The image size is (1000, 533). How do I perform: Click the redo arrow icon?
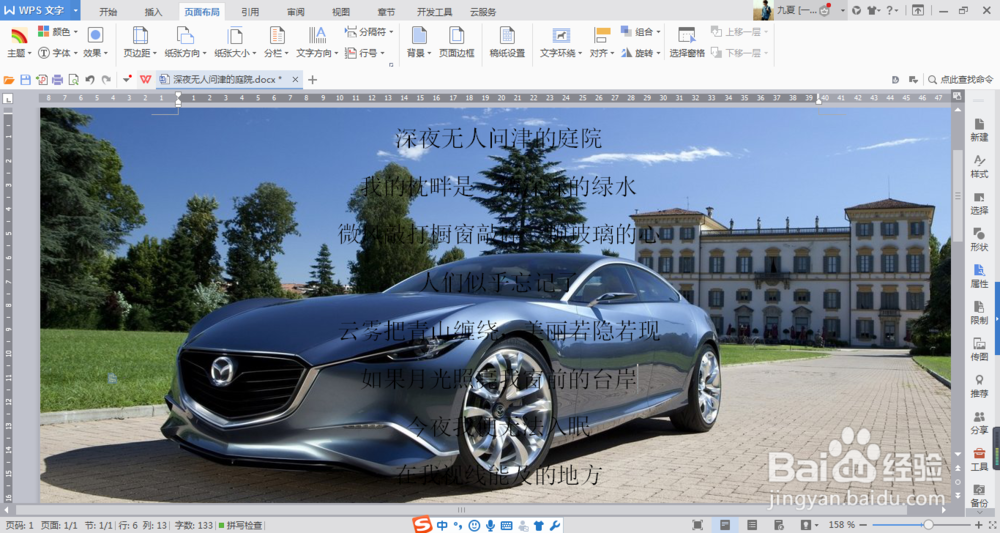point(106,80)
